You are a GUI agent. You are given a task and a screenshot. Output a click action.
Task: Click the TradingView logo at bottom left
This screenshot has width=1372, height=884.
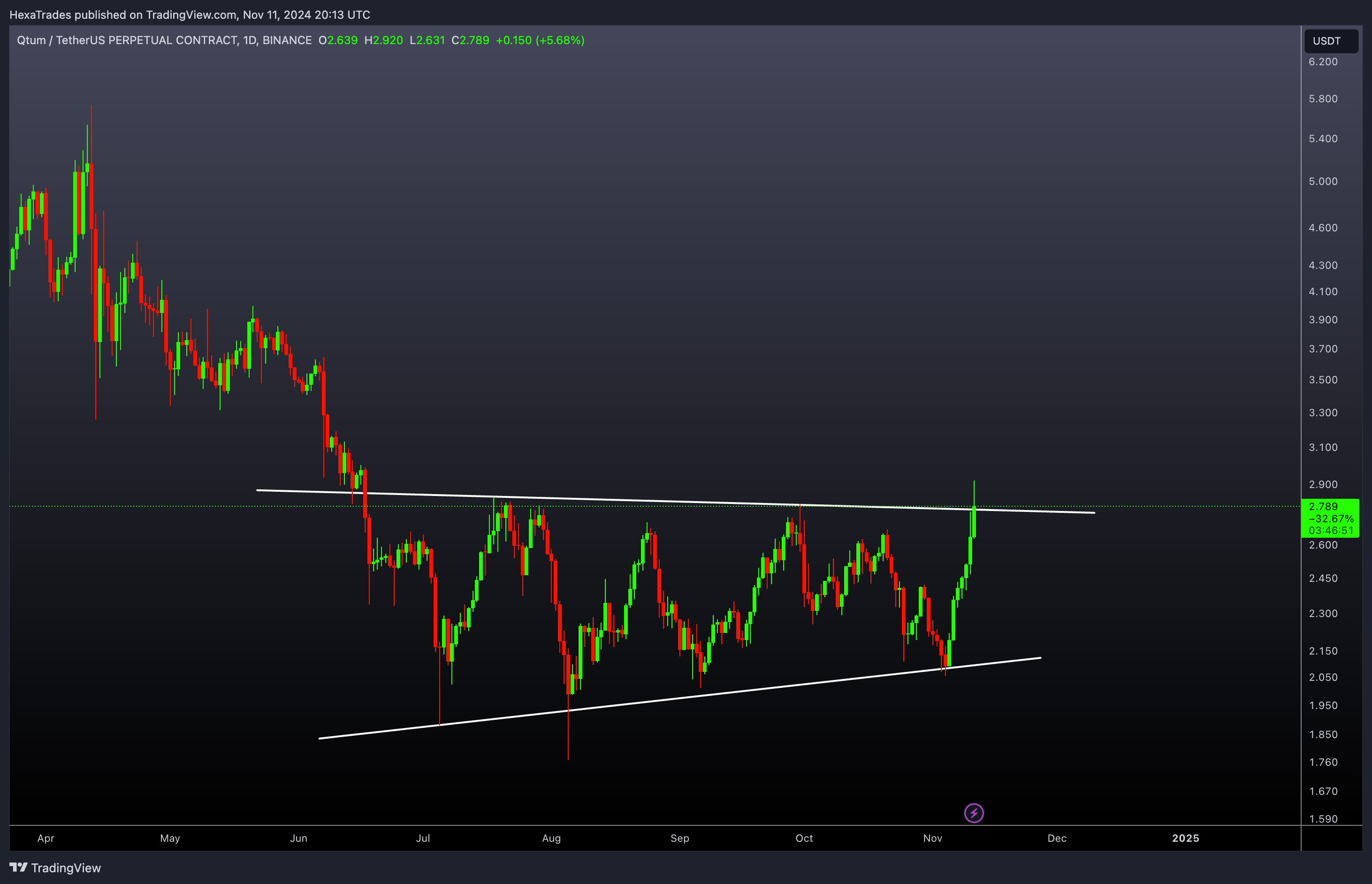tap(55, 868)
